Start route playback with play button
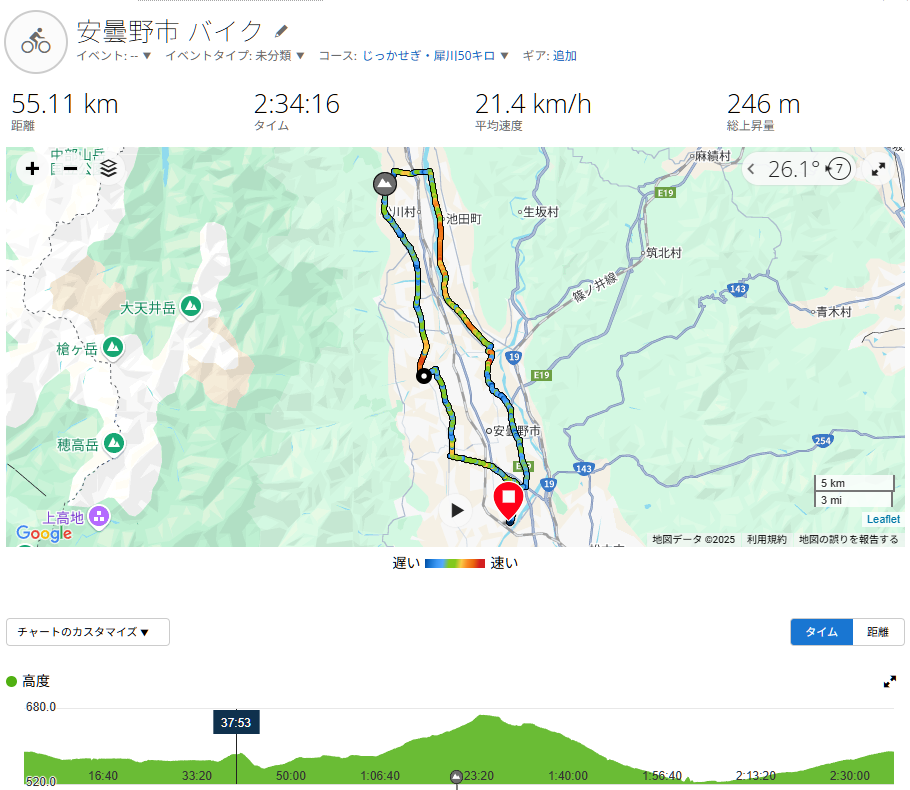 tap(457, 510)
